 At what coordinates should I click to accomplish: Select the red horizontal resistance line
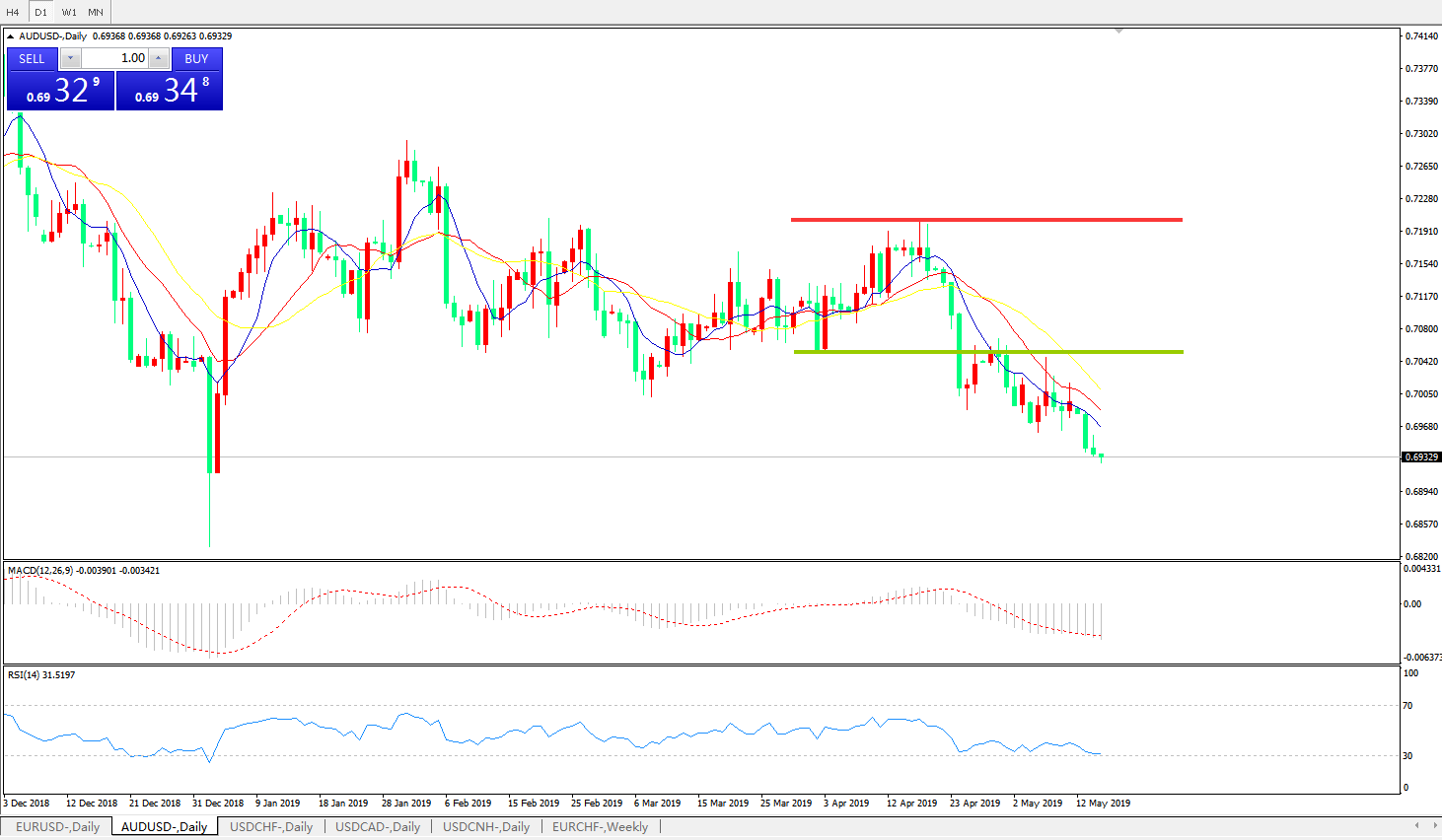coord(986,220)
